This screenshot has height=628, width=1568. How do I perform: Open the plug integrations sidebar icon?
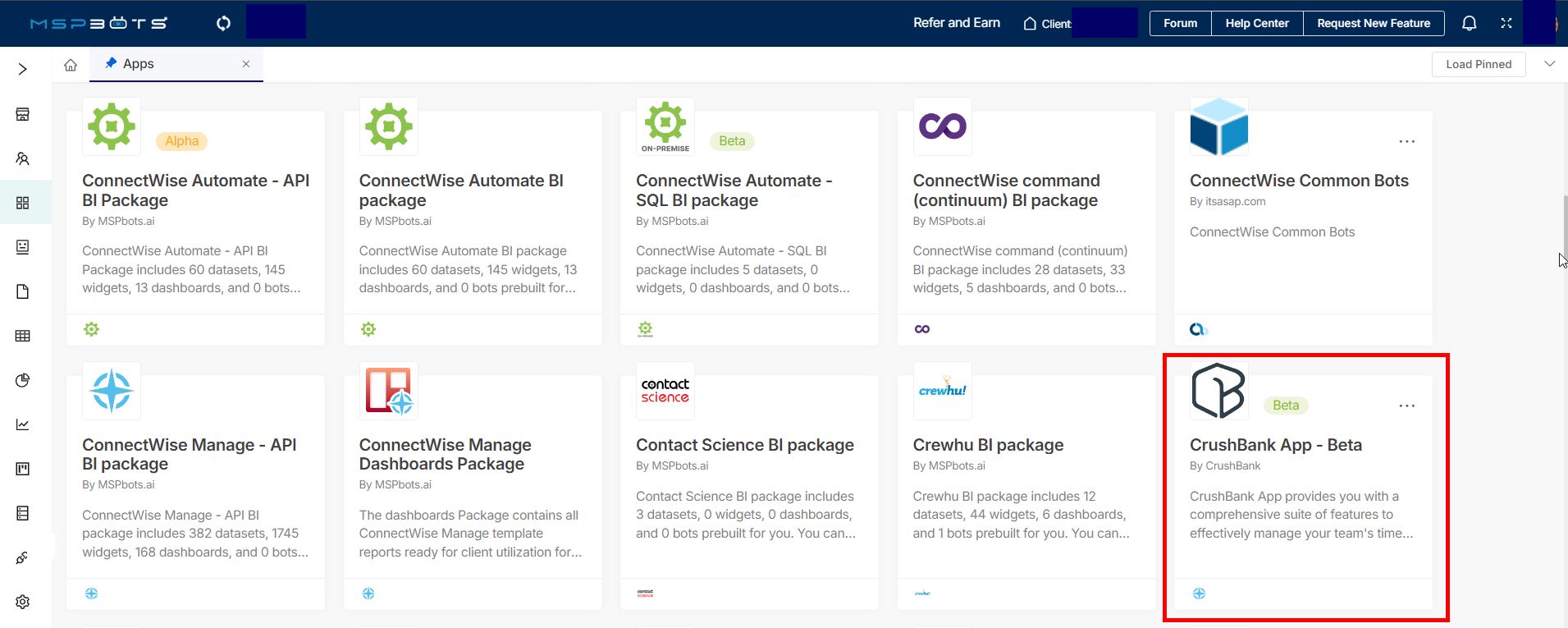tap(23, 557)
